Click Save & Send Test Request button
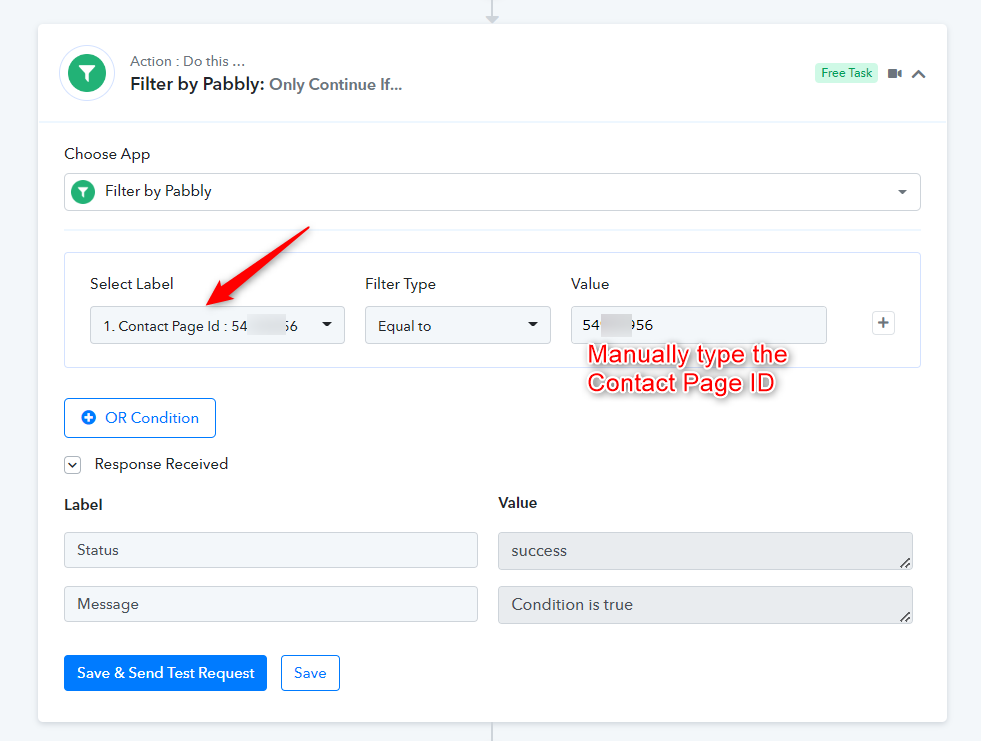This screenshot has height=741, width=981. click(x=165, y=673)
